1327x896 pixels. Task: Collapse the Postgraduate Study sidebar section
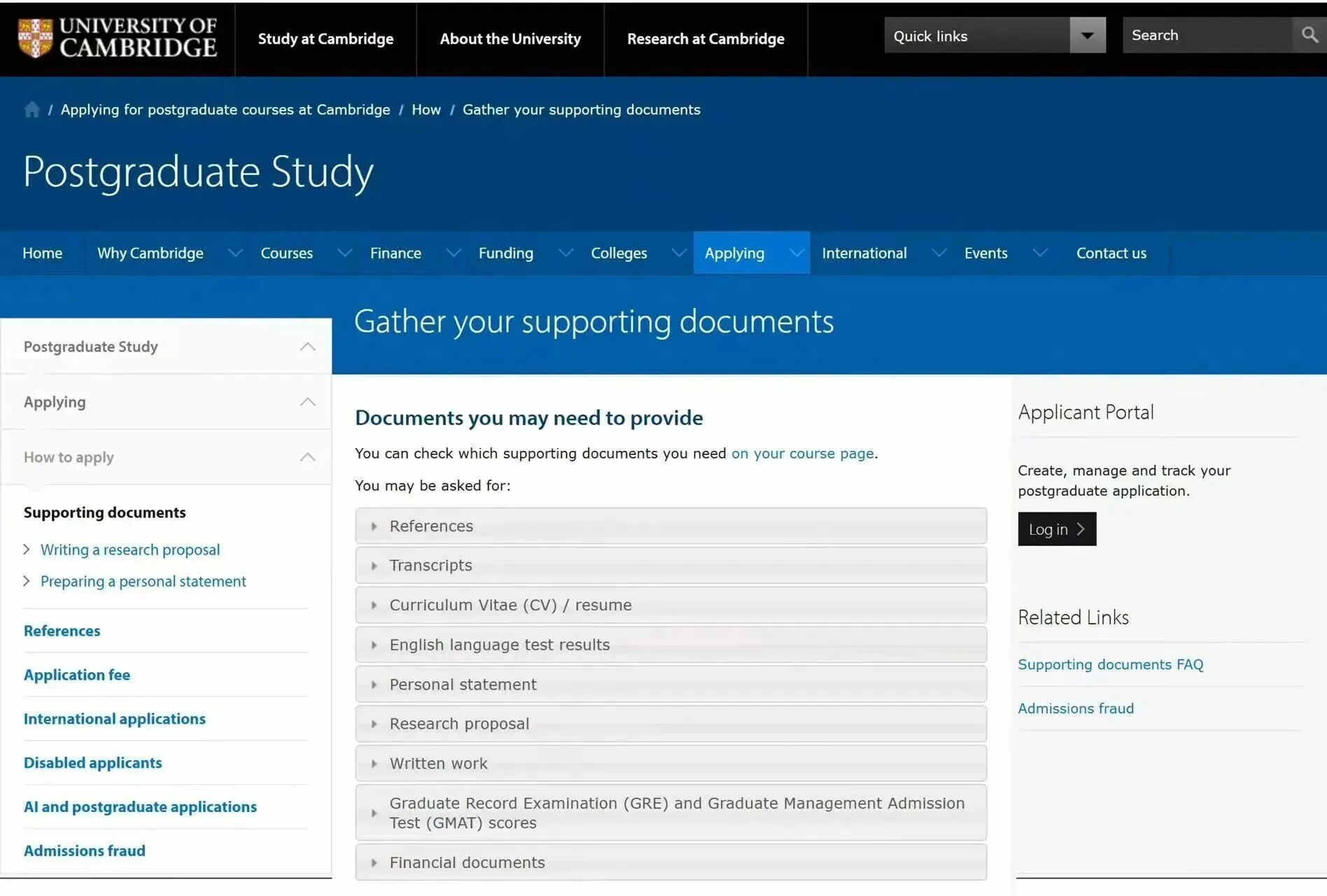[307, 346]
